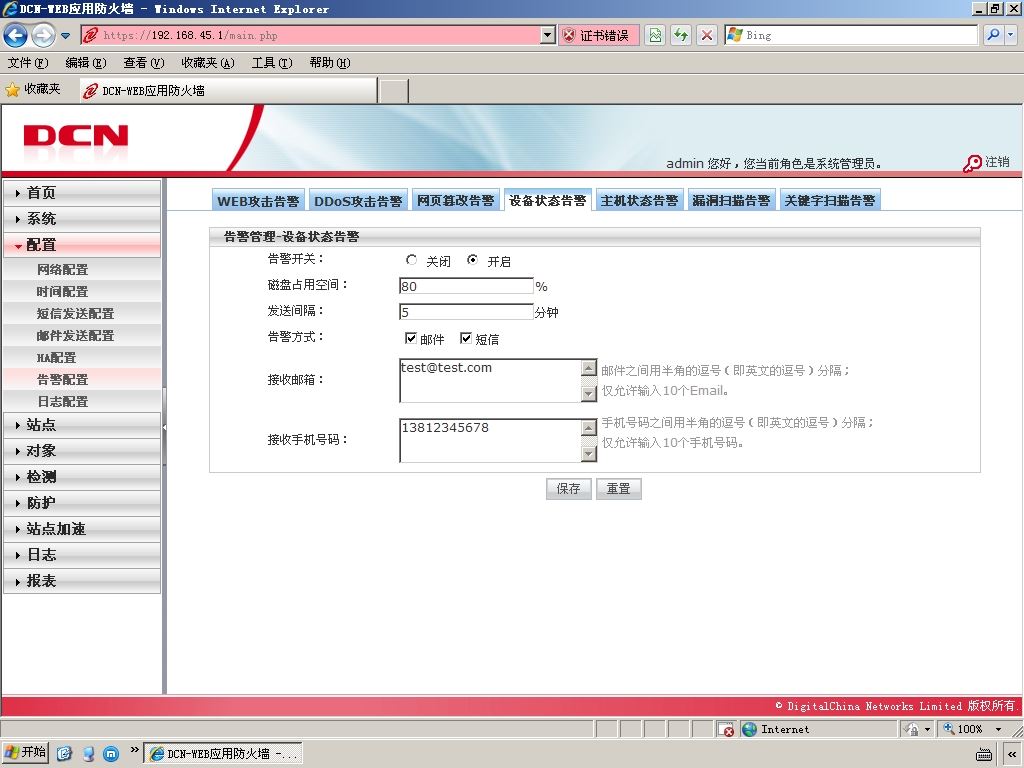Expand the 站点加速 sidebar section
Viewport: 1024px width, 768px height.
click(82, 529)
